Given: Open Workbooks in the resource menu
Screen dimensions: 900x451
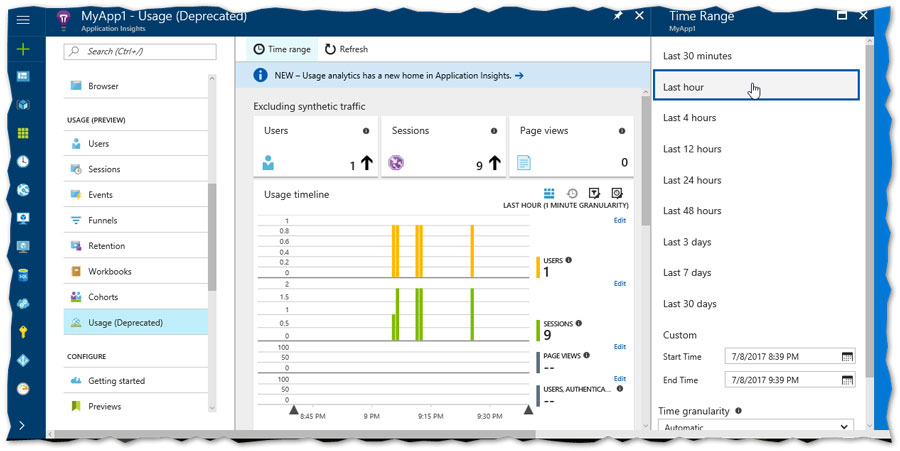Looking at the screenshot, I should [x=135, y=271].
